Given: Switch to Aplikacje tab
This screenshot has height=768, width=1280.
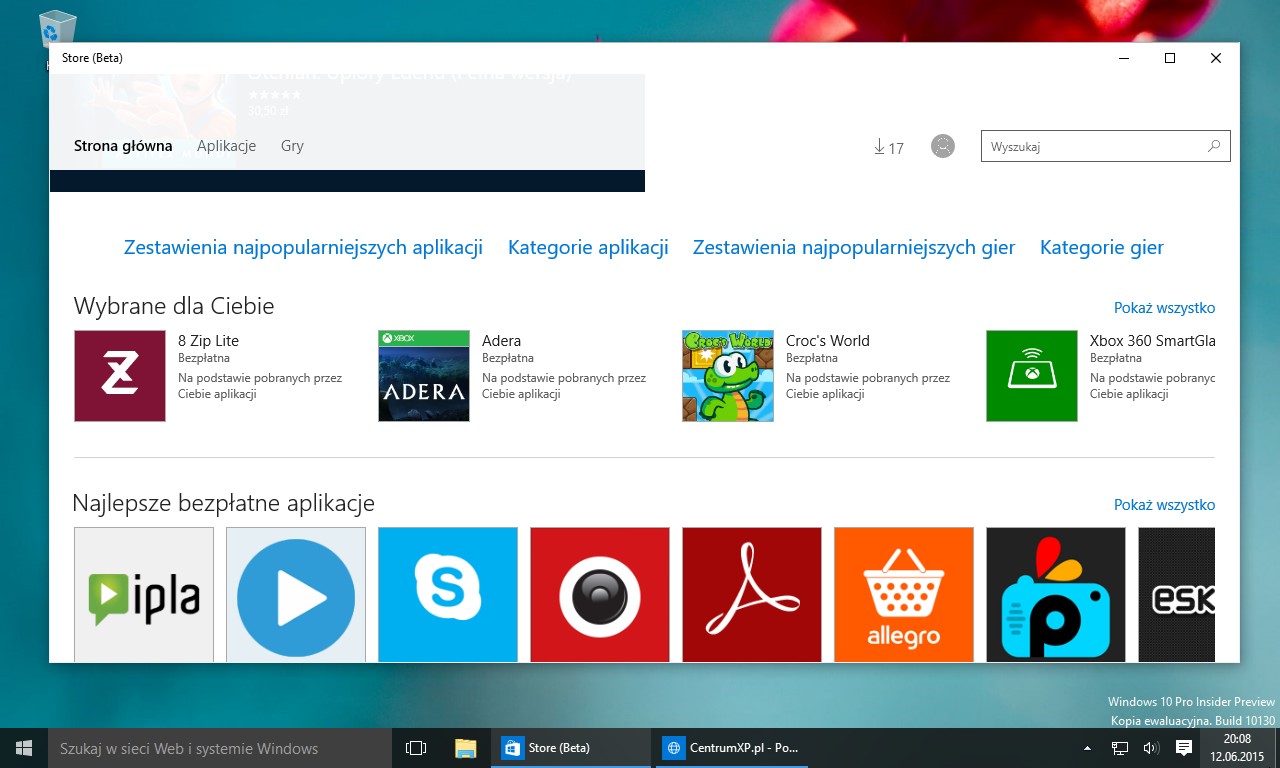Looking at the screenshot, I should click(226, 146).
